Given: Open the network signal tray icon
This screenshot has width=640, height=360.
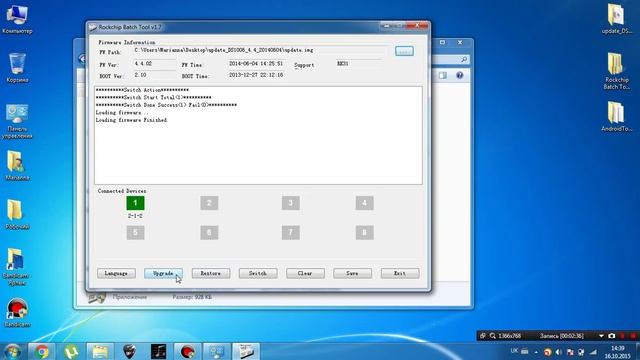Looking at the screenshot, I should pyautogui.click(x=593, y=352).
